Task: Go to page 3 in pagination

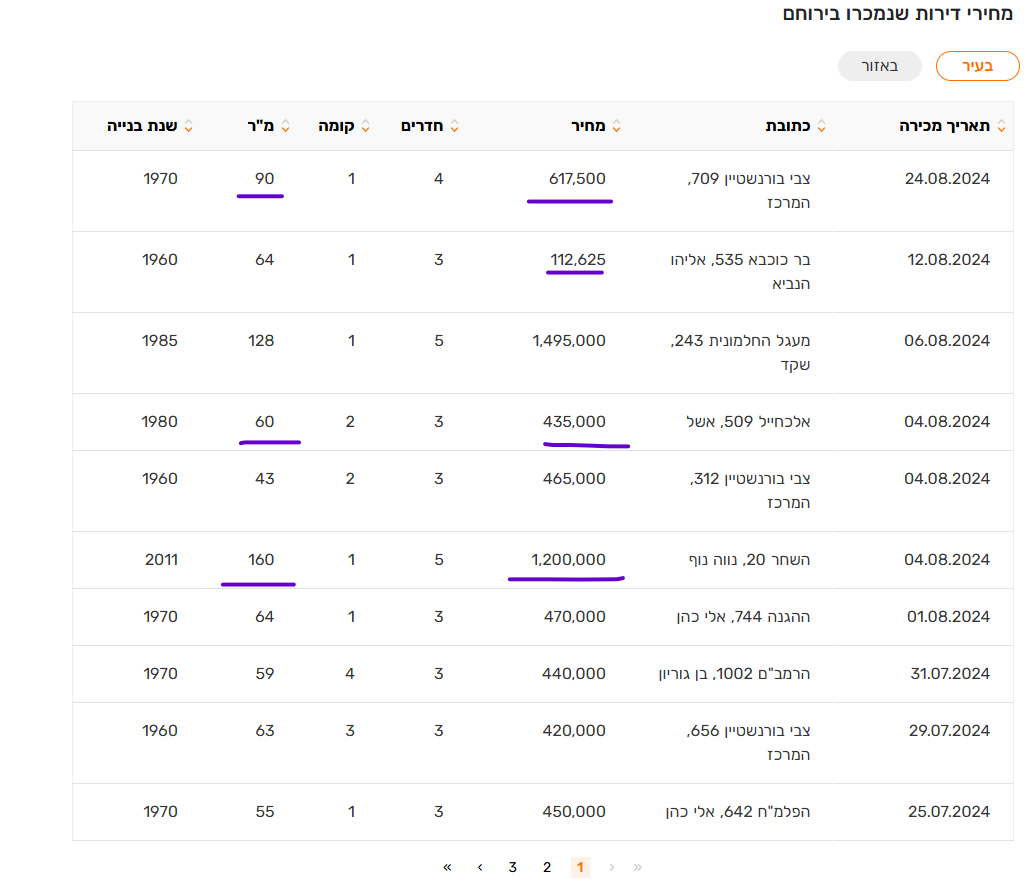Action: click(x=513, y=867)
